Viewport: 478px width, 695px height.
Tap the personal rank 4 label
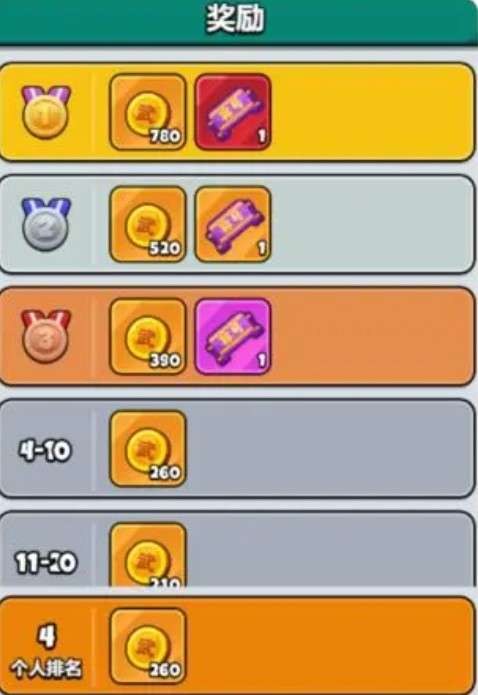click(x=46, y=652)
